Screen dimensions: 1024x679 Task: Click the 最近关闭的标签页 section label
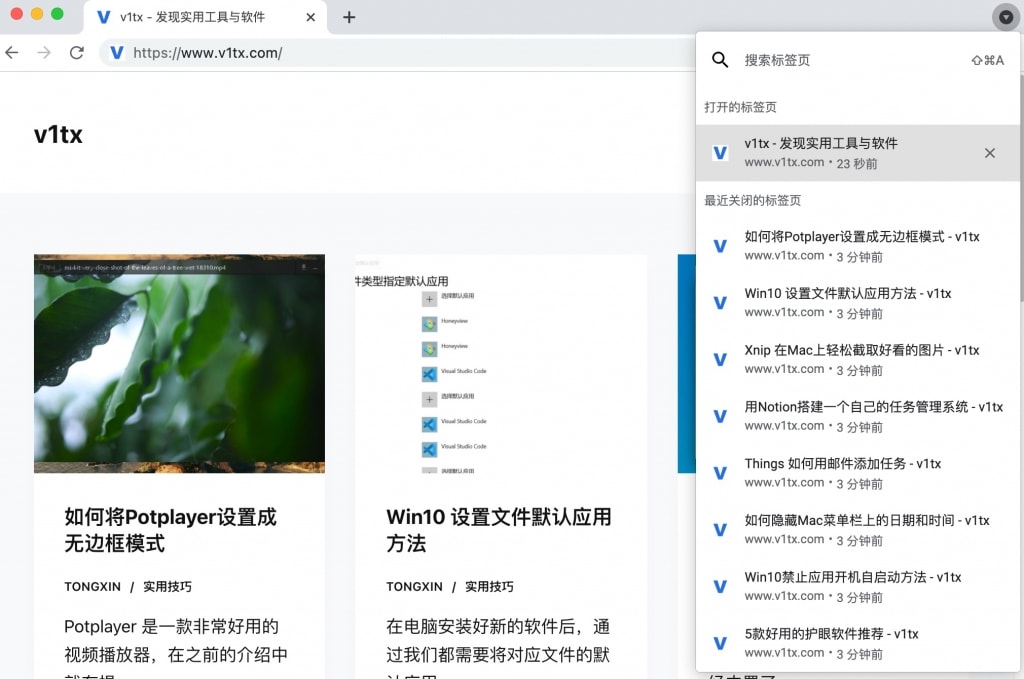(x=752, y=200)
